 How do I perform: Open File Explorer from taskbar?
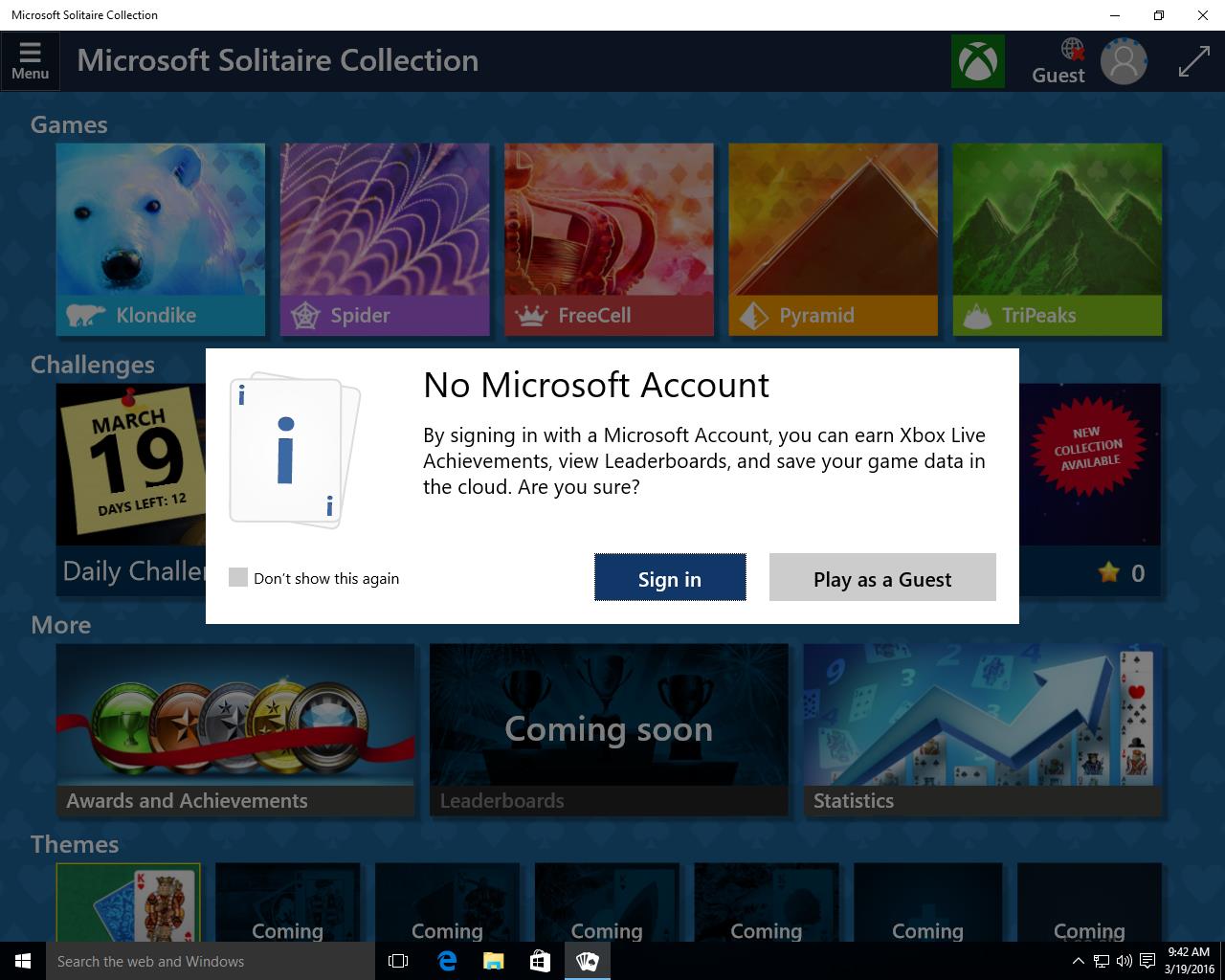(x=493, y=961)
